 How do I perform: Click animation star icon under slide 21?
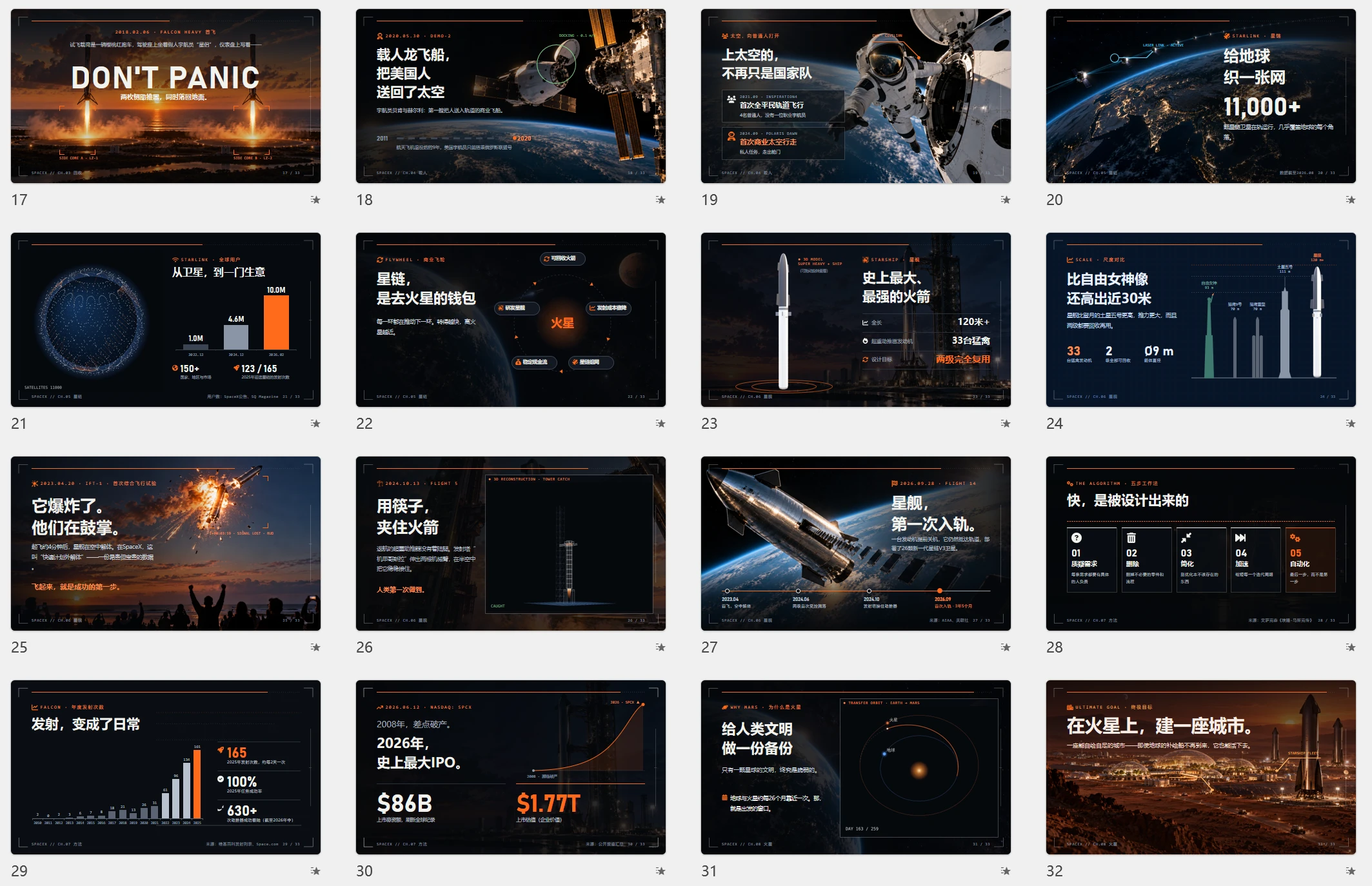point(315,424)
